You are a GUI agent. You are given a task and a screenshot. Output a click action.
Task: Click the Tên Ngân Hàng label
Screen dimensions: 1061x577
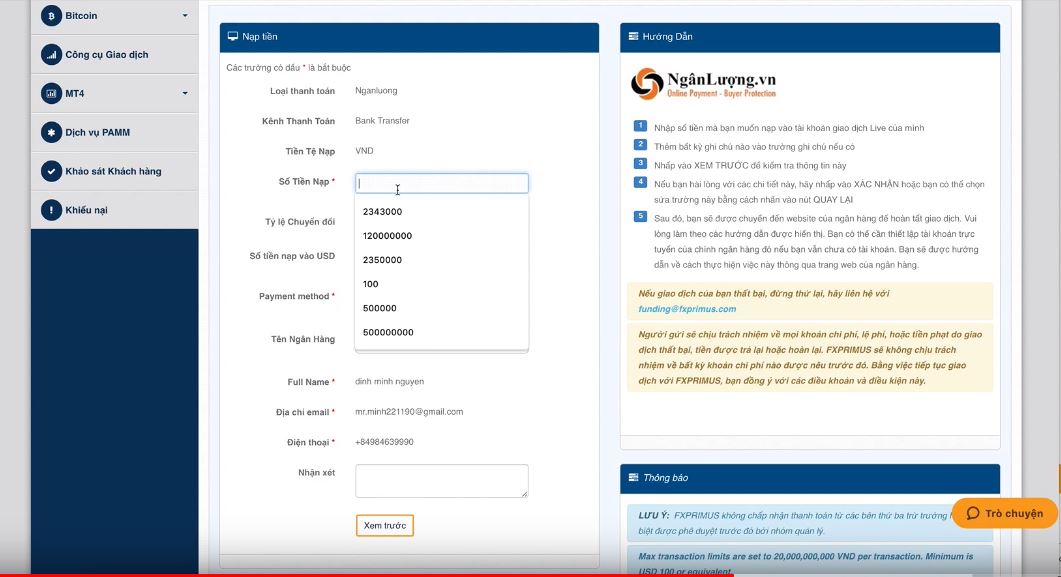(x=303, y=339)
